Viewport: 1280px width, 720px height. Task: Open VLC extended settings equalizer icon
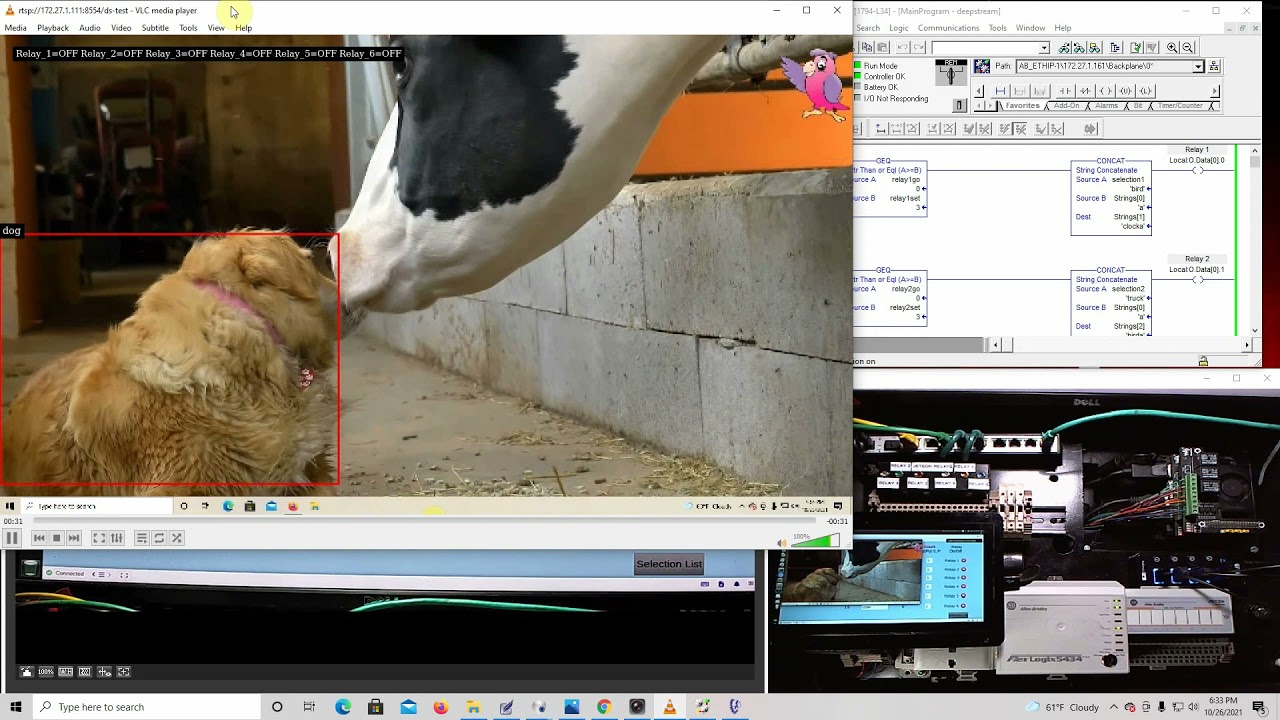116,537
